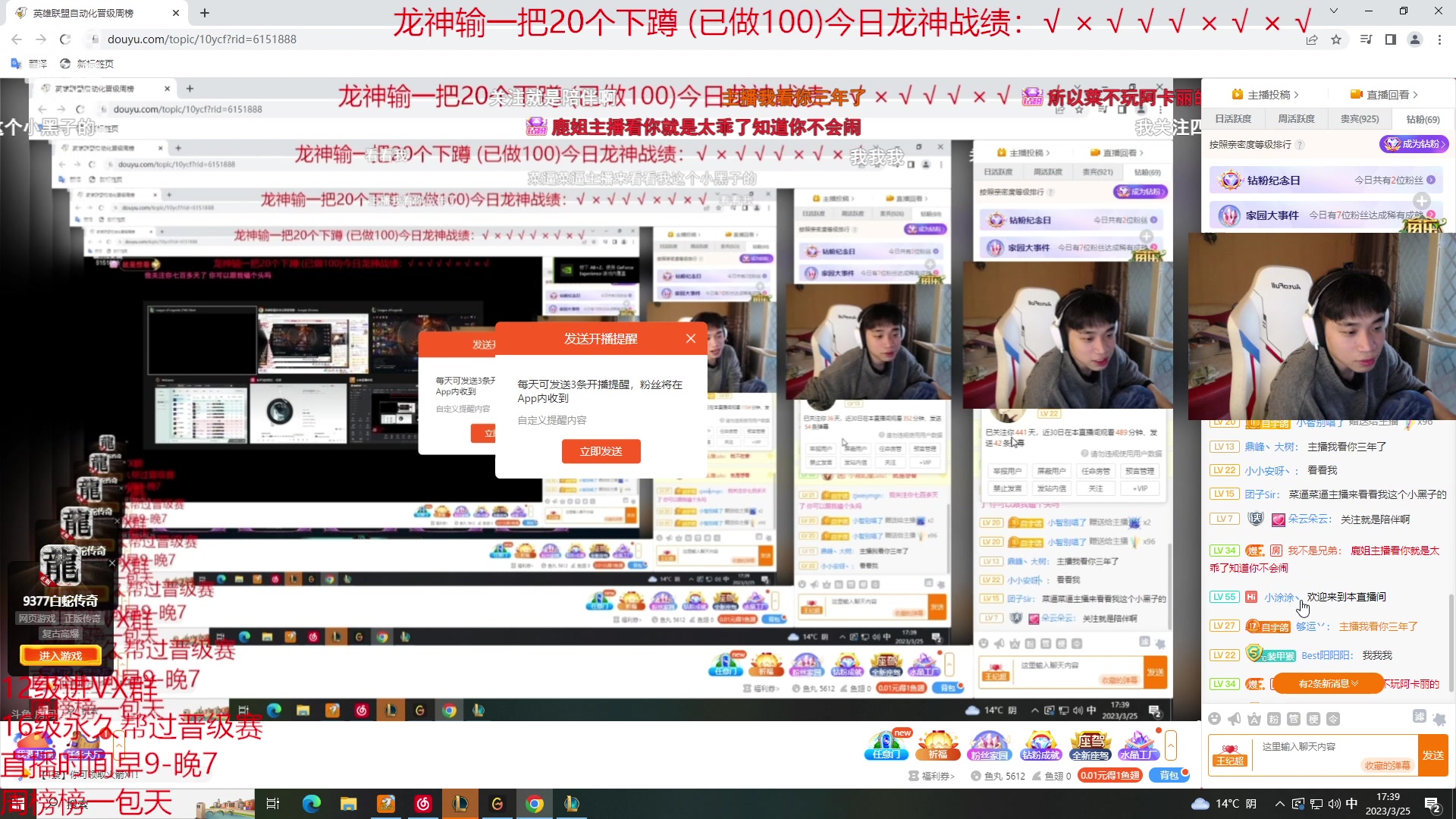The image size is (1456, 819).
Task: Toggle the 滤 chat filter icon
Action: (1420, 717)
